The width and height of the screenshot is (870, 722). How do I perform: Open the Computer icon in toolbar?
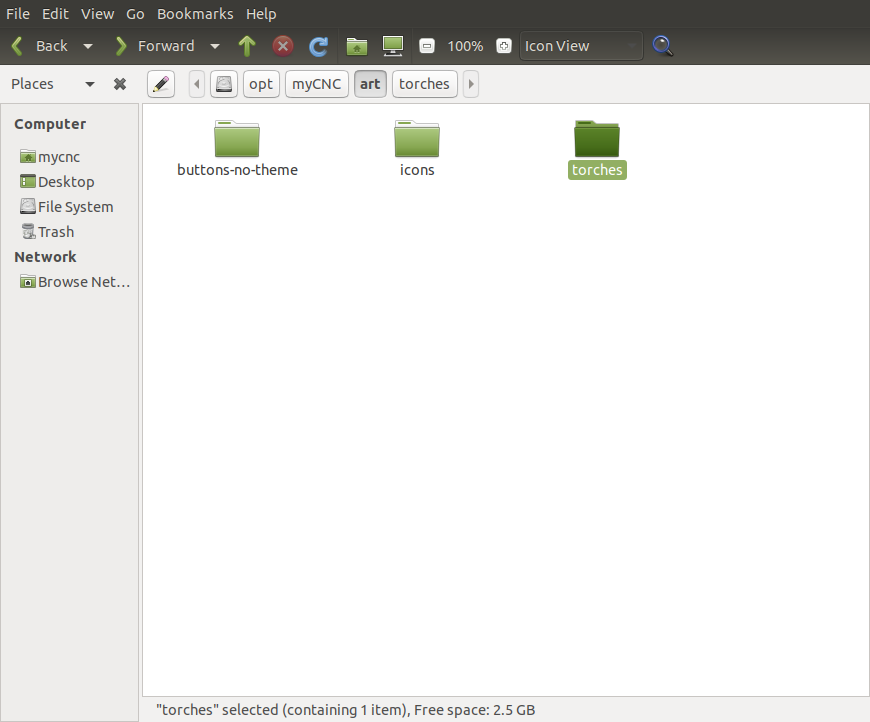click(393, 46)
